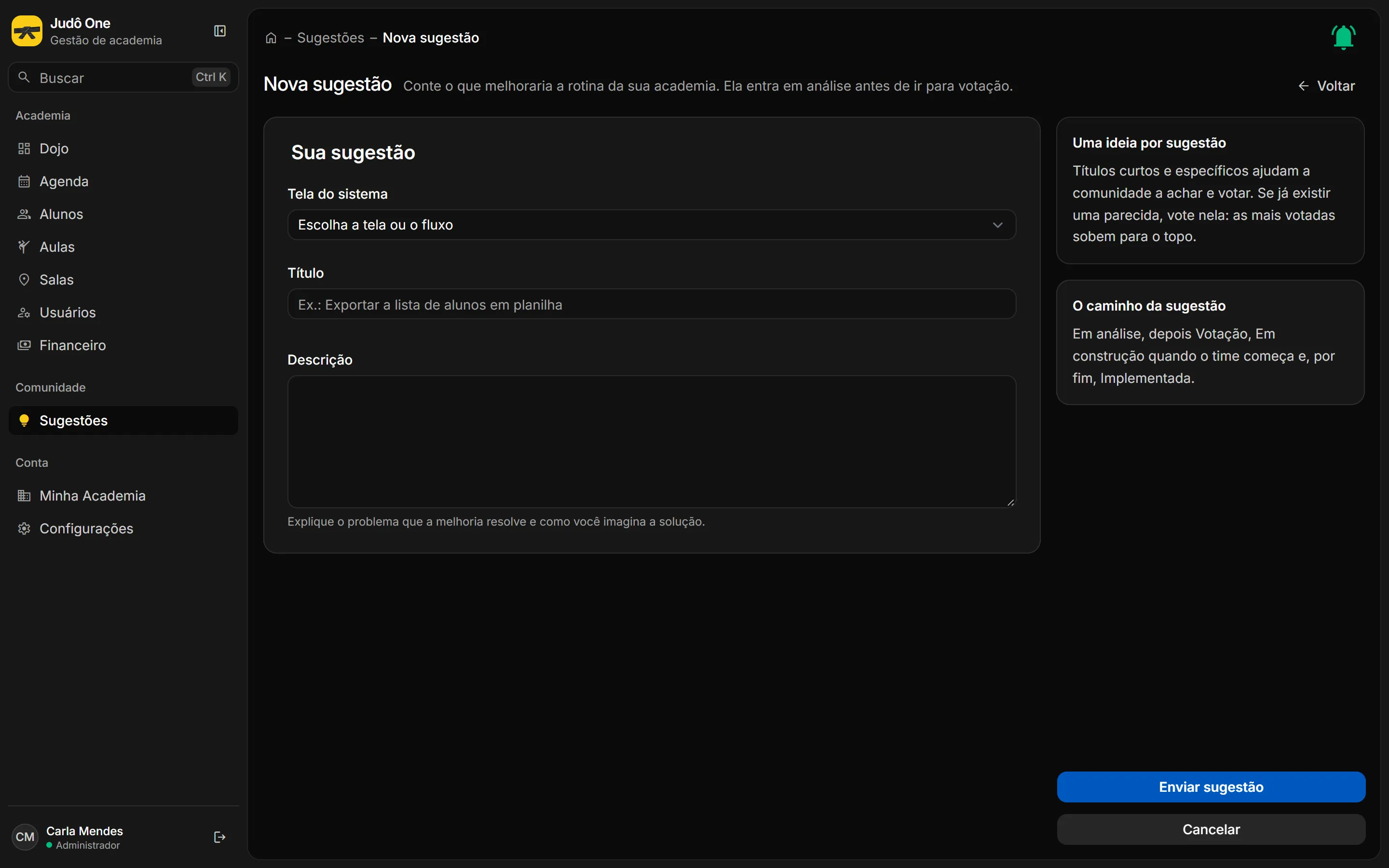
Task: Click the CM user avatar
Action: (x=25, y=837)
